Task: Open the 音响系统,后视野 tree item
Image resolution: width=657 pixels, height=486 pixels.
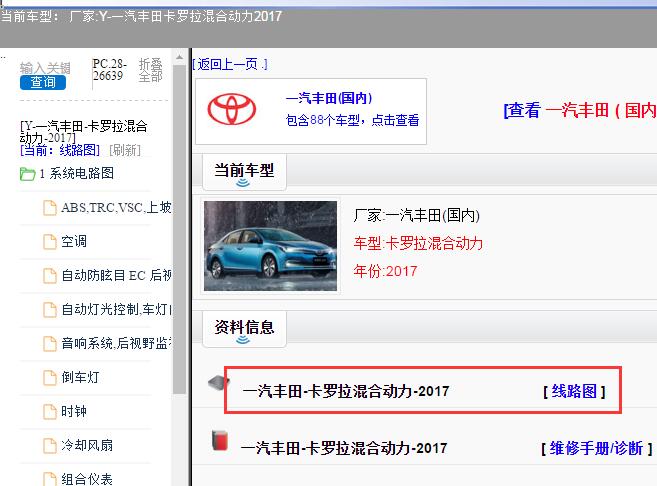Action: coord(116,344)
